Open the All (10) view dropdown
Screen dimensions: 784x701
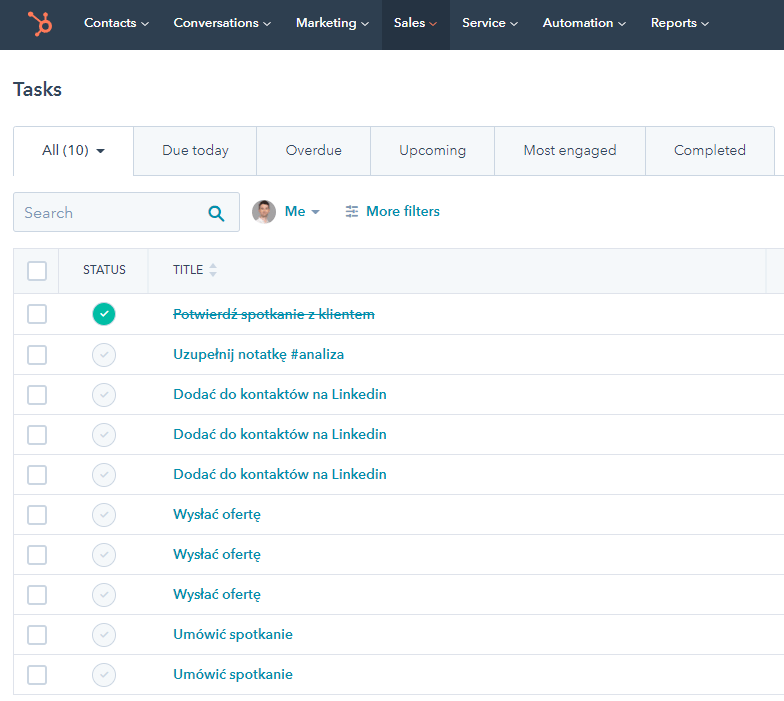click(74, 150)
